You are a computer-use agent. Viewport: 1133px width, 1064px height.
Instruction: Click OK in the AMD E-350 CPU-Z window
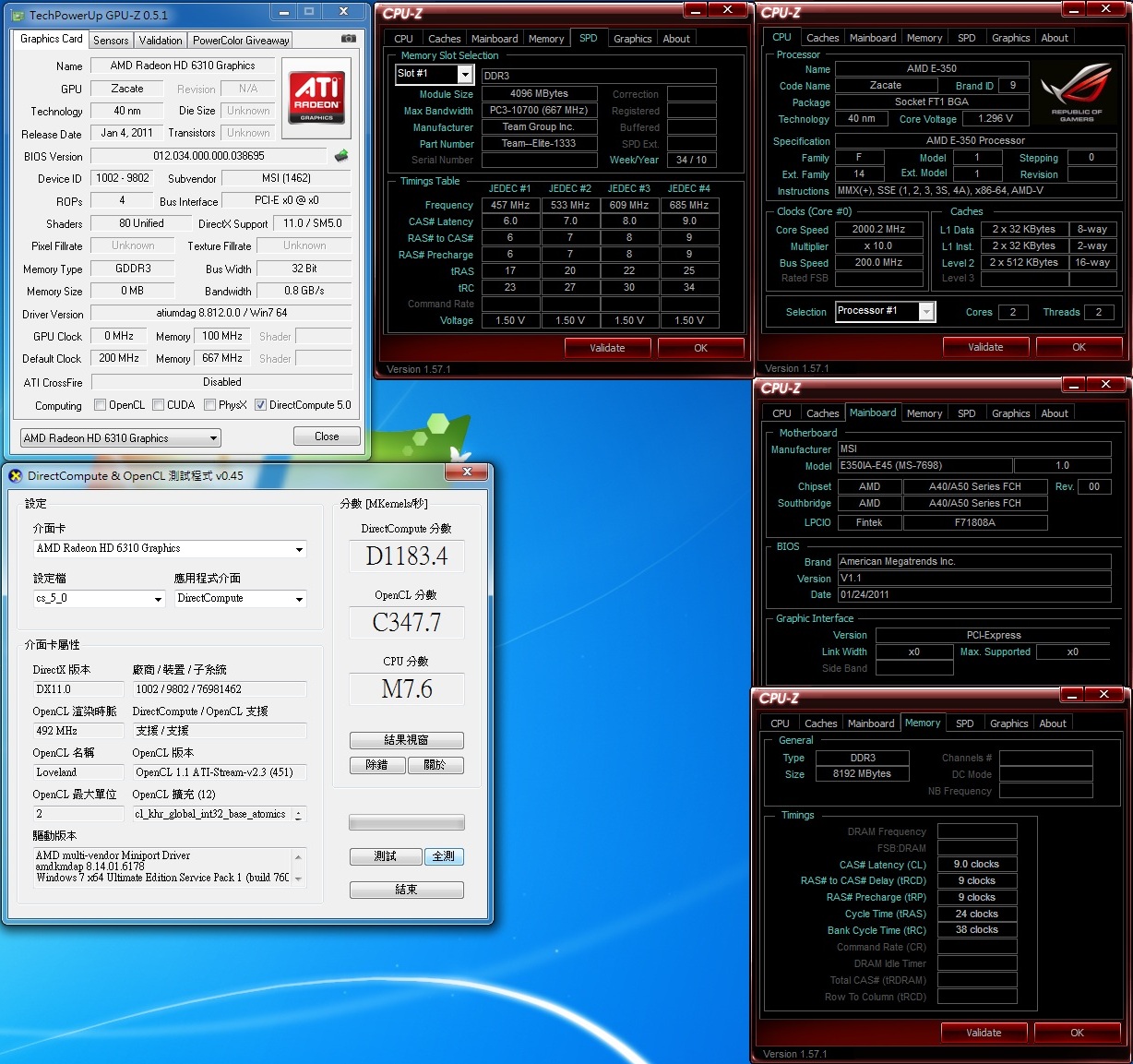[1079, 347]
